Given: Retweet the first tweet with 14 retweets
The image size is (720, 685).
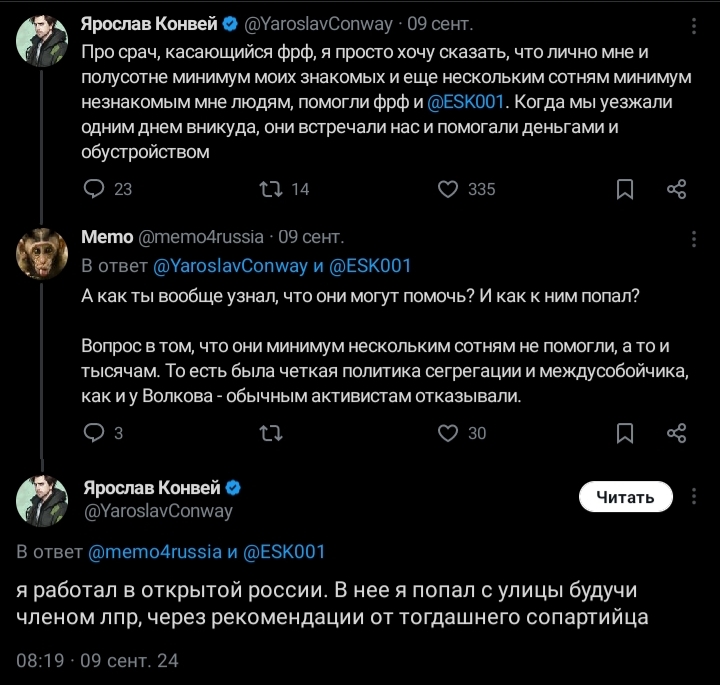Looking at the screenshot, I should coord(271,188).
